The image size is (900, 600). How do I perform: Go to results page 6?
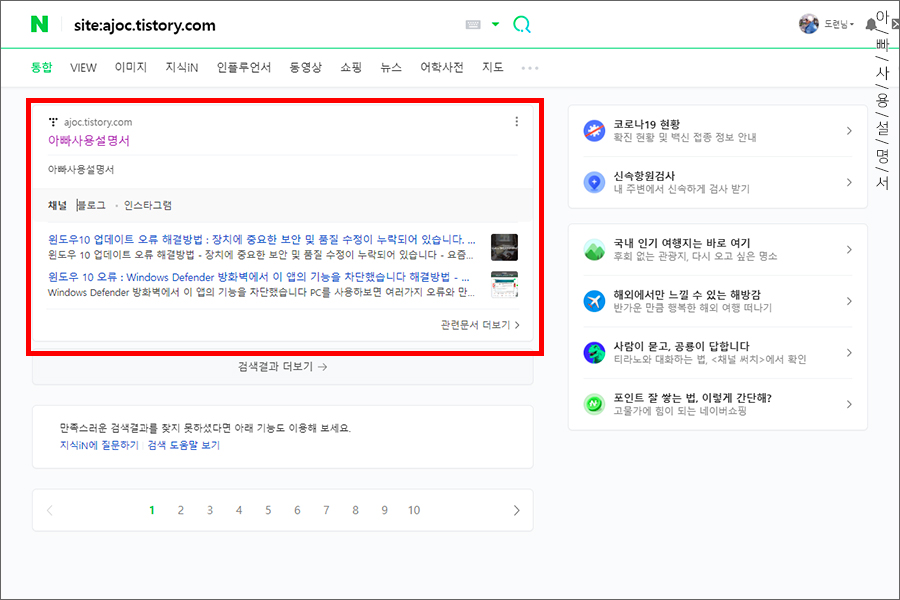click(x=297, y=510)
